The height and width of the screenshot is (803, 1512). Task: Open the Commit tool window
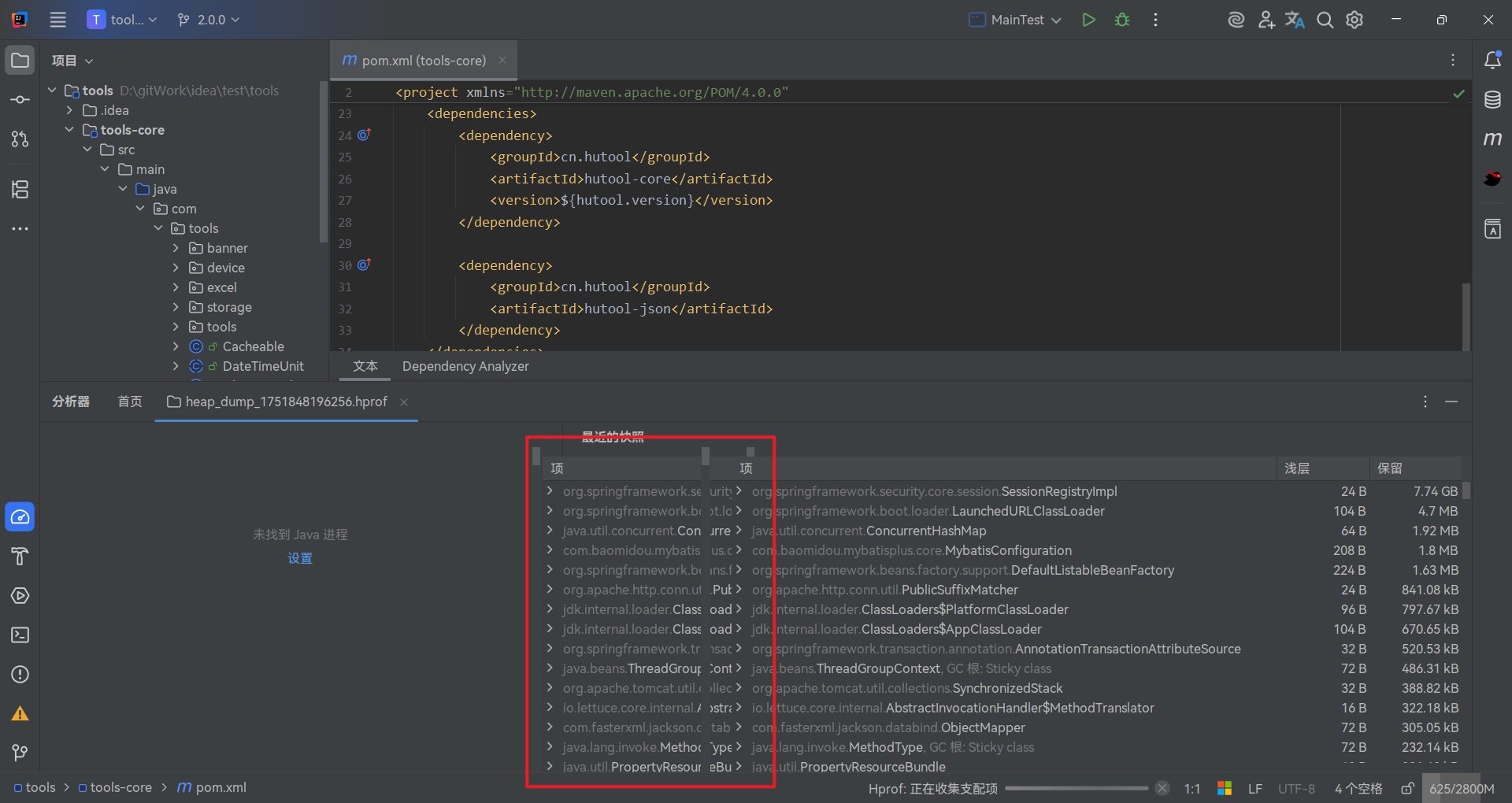coord(20,100)
